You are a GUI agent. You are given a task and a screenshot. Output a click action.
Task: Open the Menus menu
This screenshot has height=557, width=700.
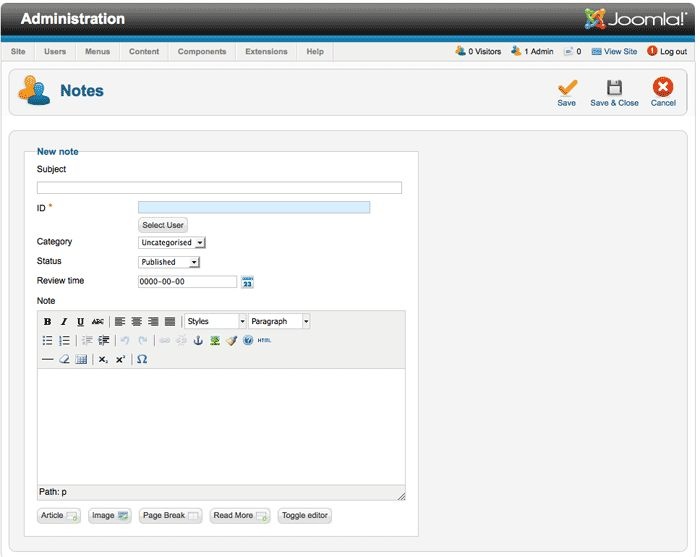(x=97, y=51)
